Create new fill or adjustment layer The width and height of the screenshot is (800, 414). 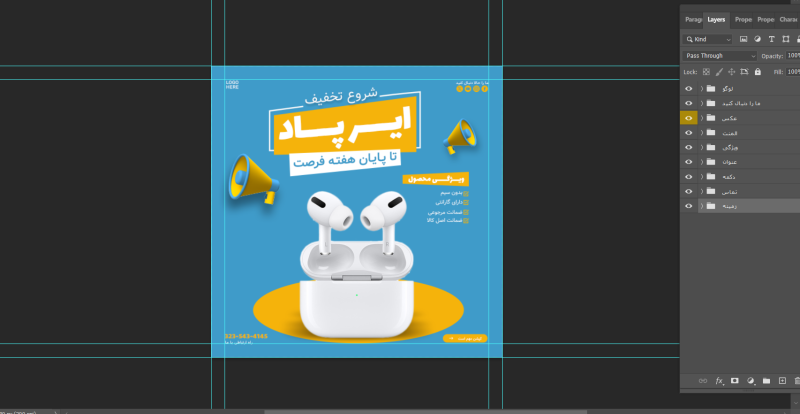pyautogui.click(x=751, y=381)
